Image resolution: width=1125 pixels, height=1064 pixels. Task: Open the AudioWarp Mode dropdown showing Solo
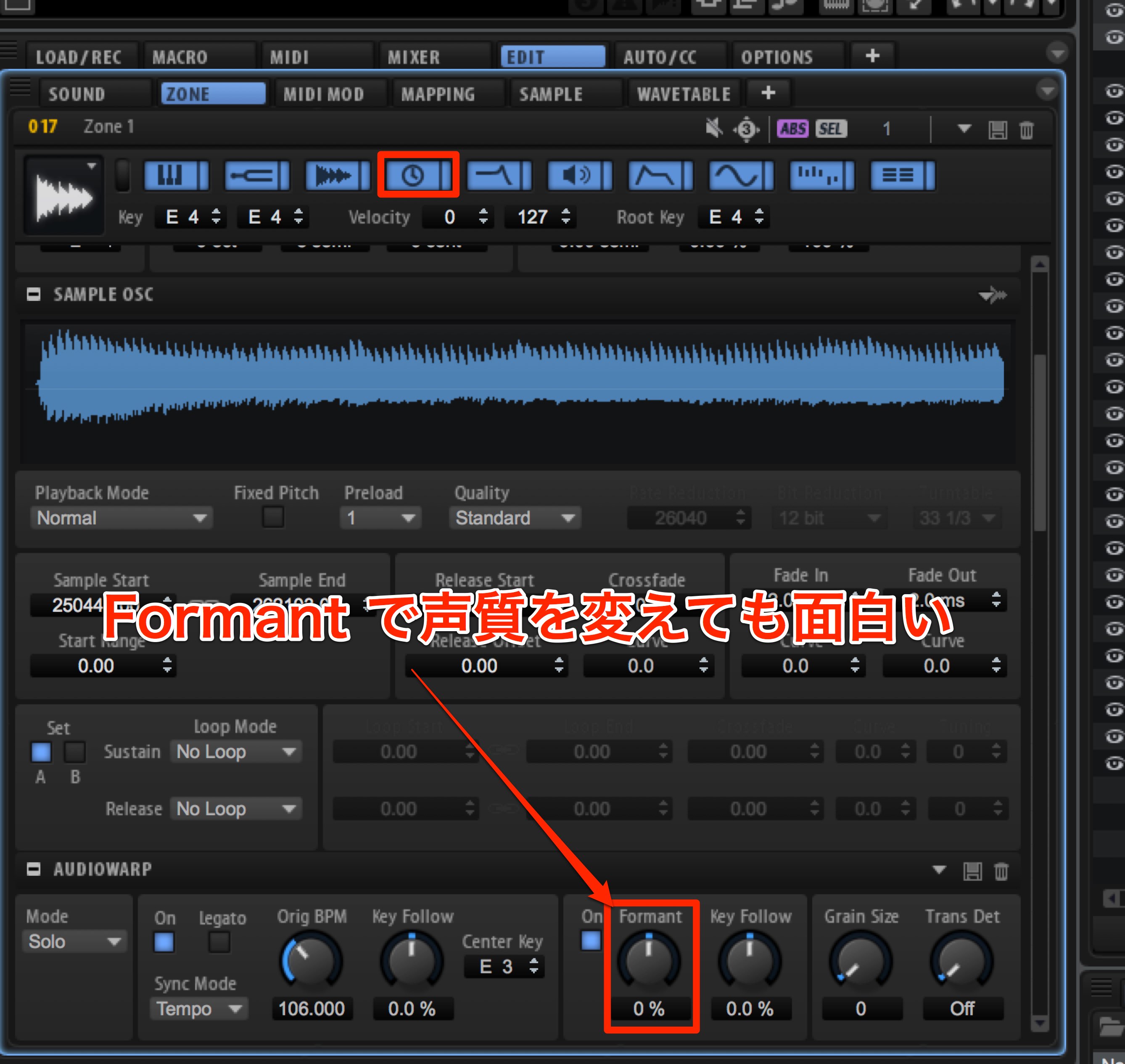pos(75,942)
